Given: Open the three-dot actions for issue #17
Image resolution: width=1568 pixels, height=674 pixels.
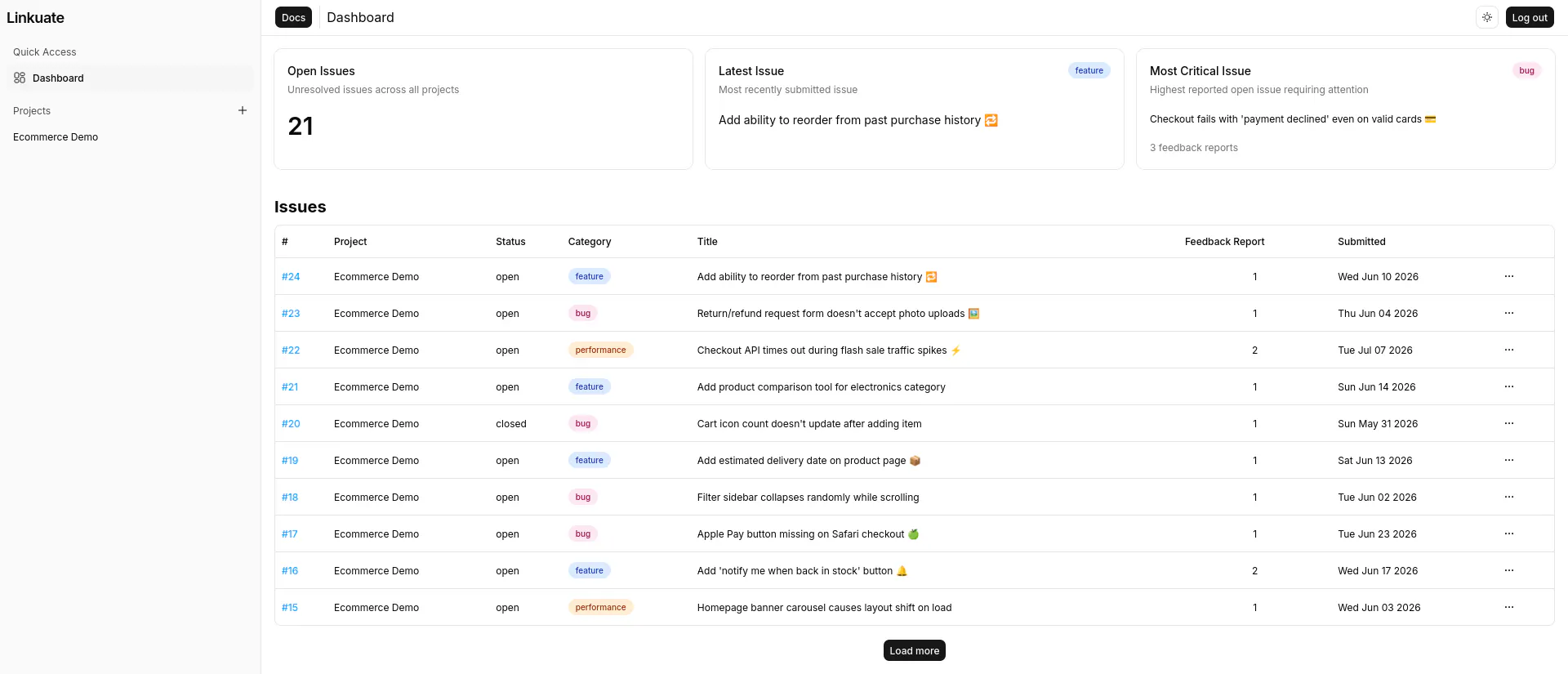Looking at the screenshot, I should [1508, 533].
